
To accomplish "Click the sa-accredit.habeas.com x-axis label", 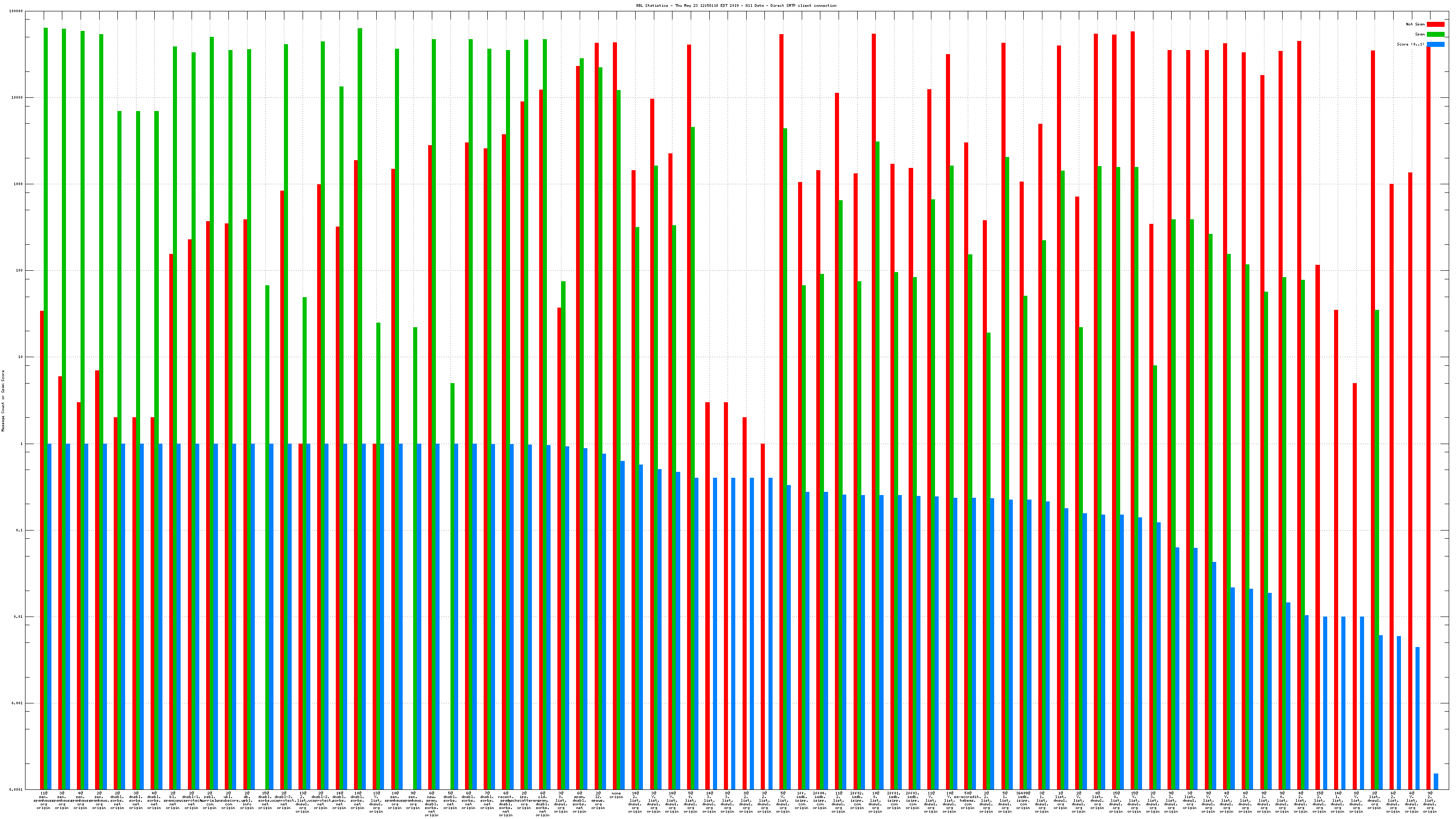I will (x=968, y=800).
